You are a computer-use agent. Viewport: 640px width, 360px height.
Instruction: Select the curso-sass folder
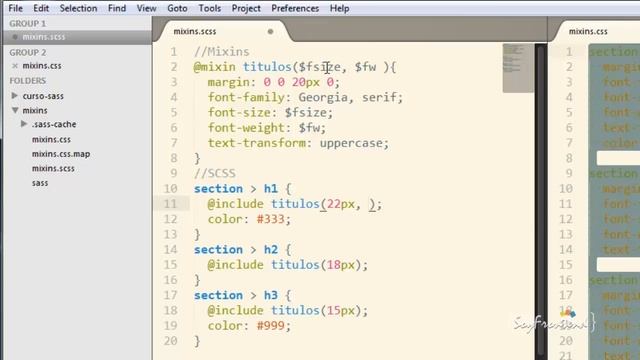click(43, 96)
